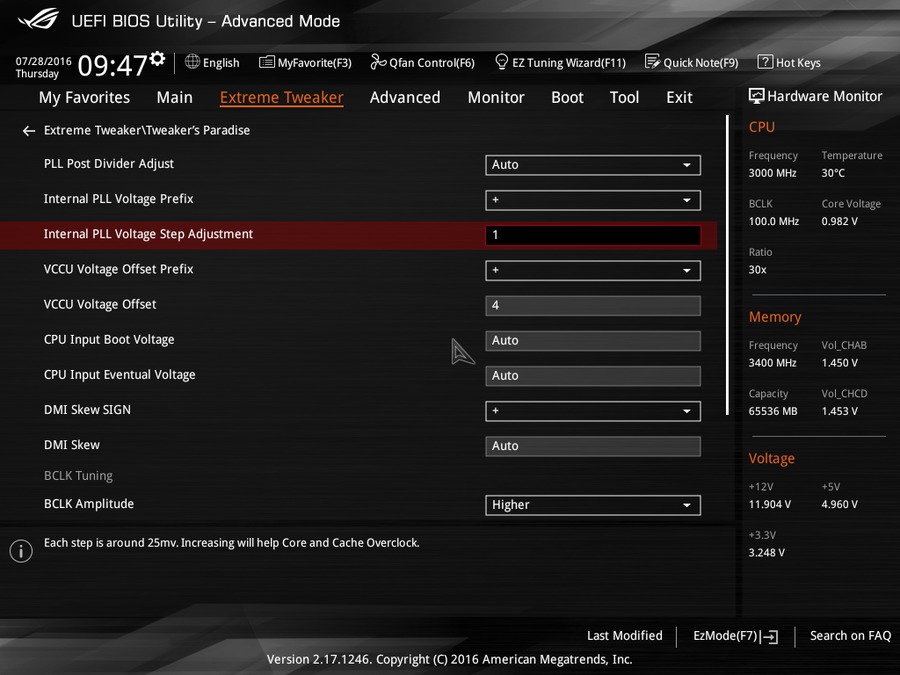900x675 pixels.
Task: Open the Advanced tab
Action: pos(405,98)
